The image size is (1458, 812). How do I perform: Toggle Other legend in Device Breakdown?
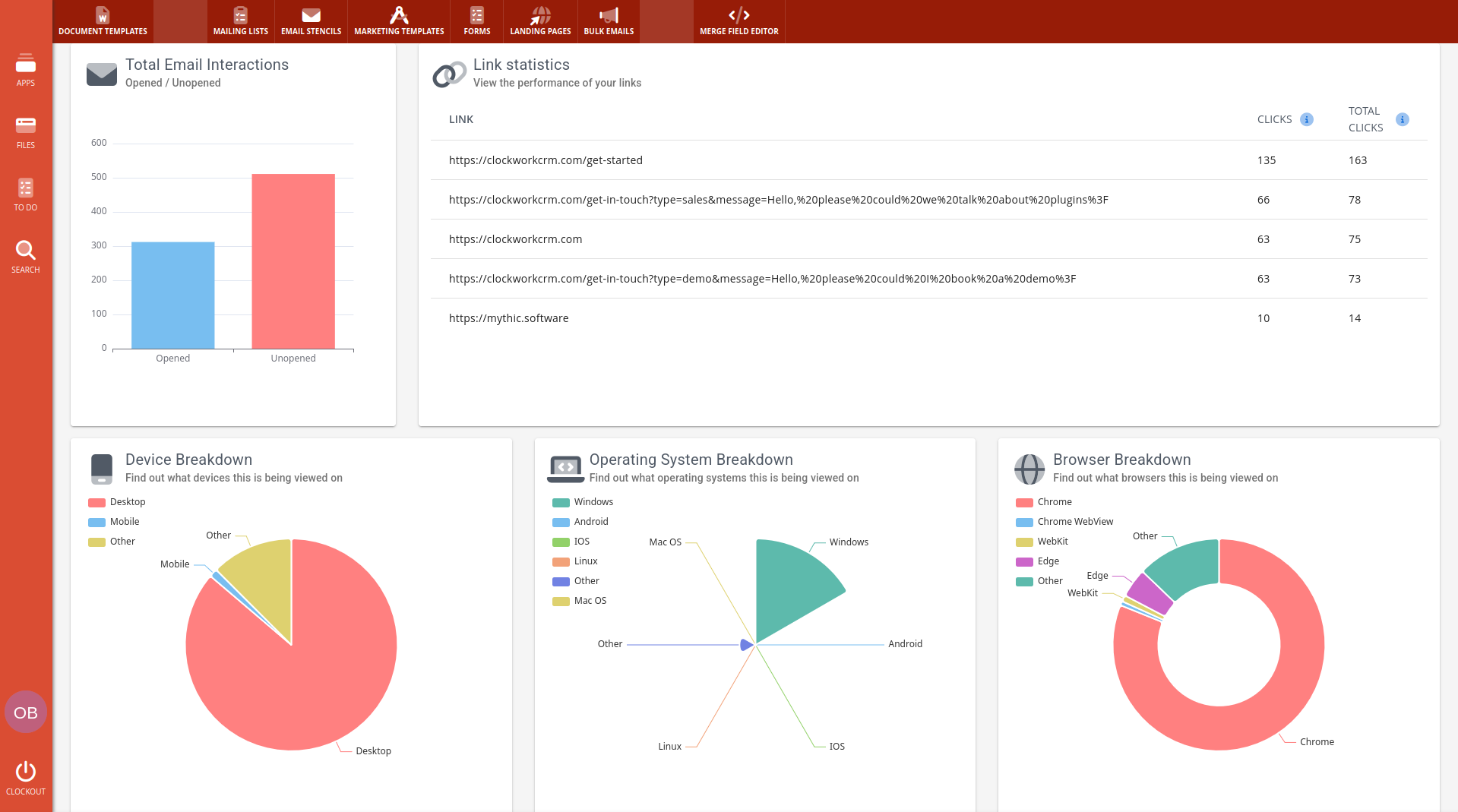(x=112, y=542)
